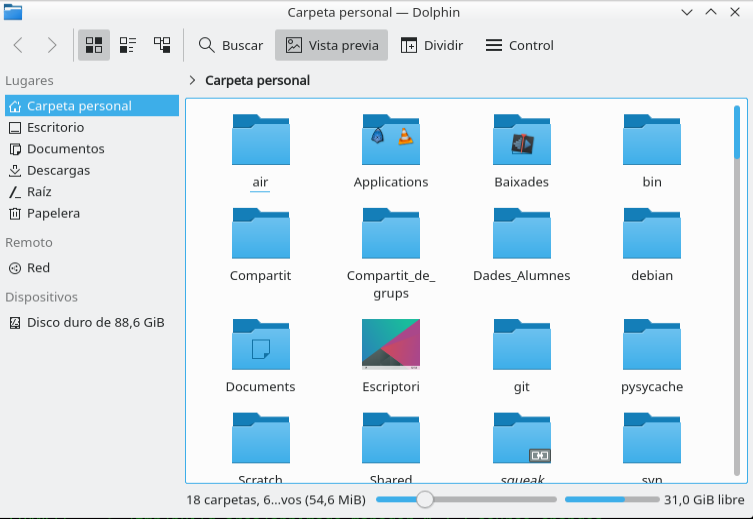Open the Control hamburger menu

(520, 45)
